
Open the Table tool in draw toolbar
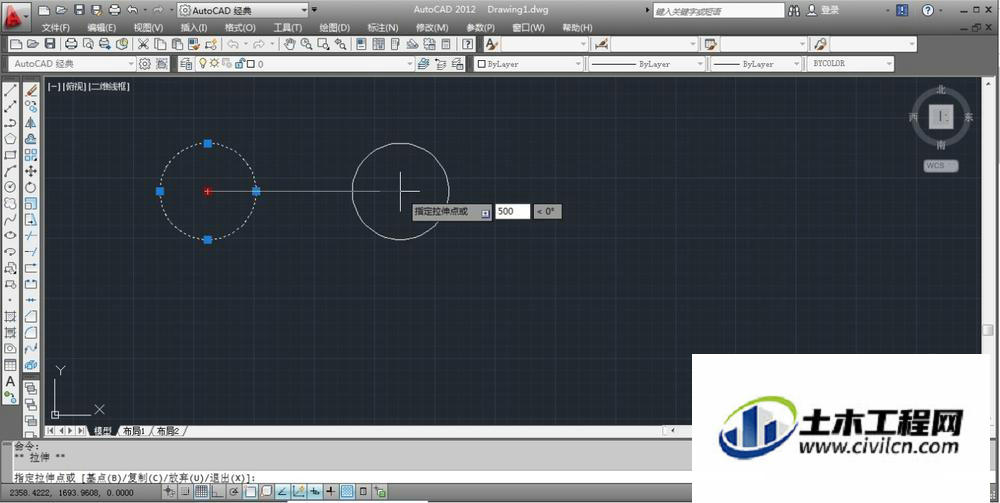[x=10, y=365]
